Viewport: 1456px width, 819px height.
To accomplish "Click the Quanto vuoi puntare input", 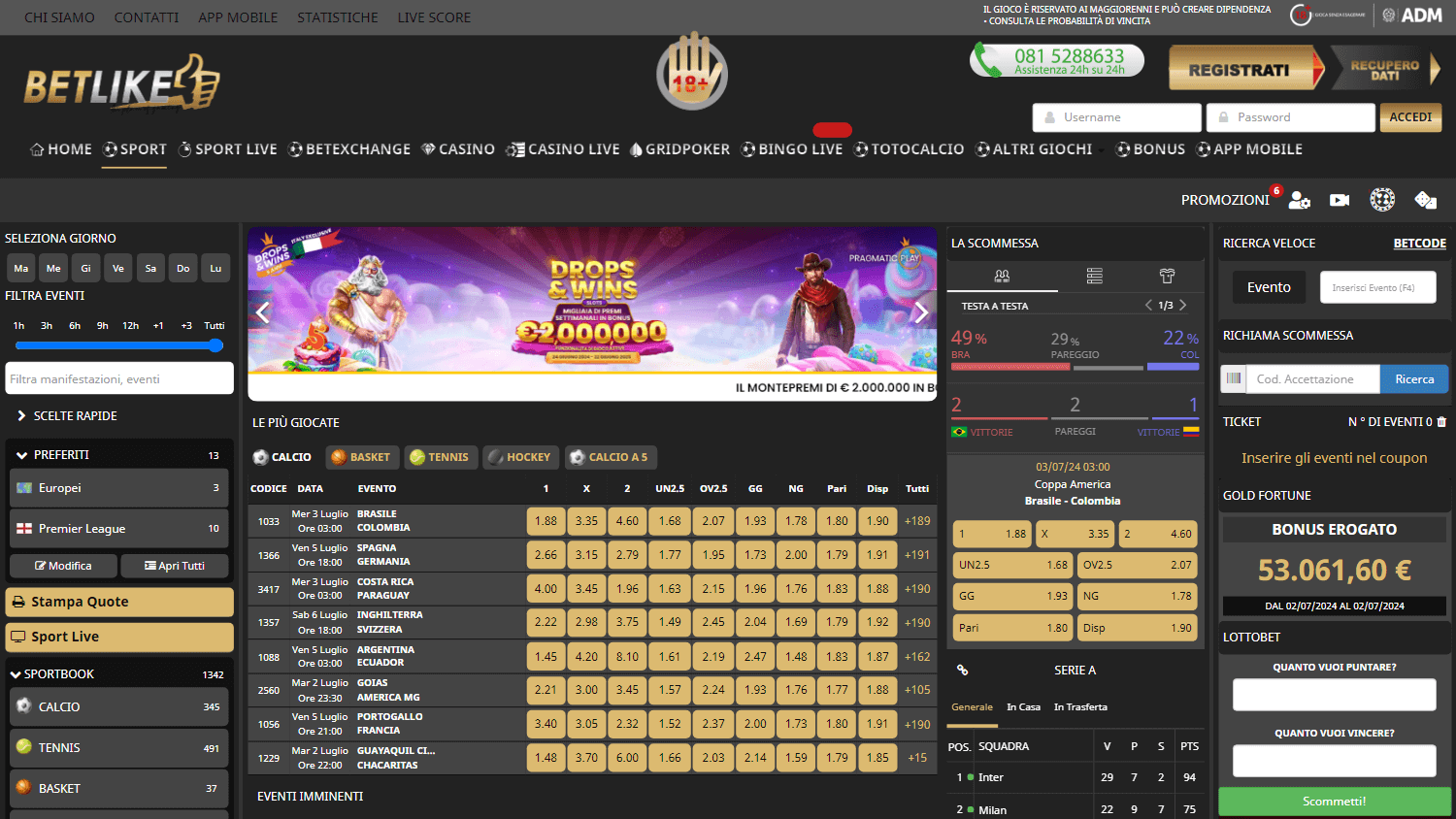I will pos(1335,695).
